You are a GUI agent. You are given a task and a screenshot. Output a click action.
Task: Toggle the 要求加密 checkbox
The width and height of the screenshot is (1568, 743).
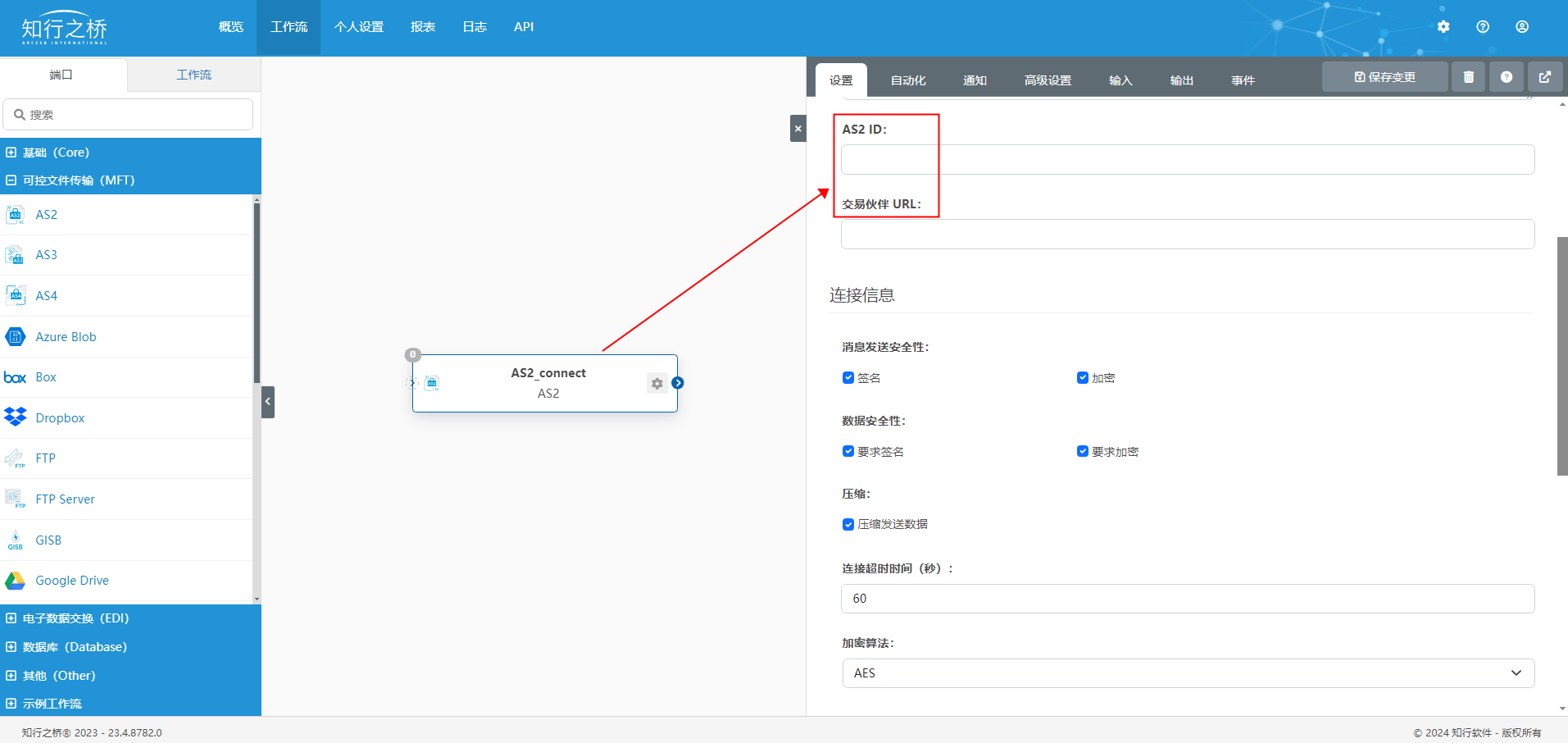pyautogui.click(x=1083, y=452)
